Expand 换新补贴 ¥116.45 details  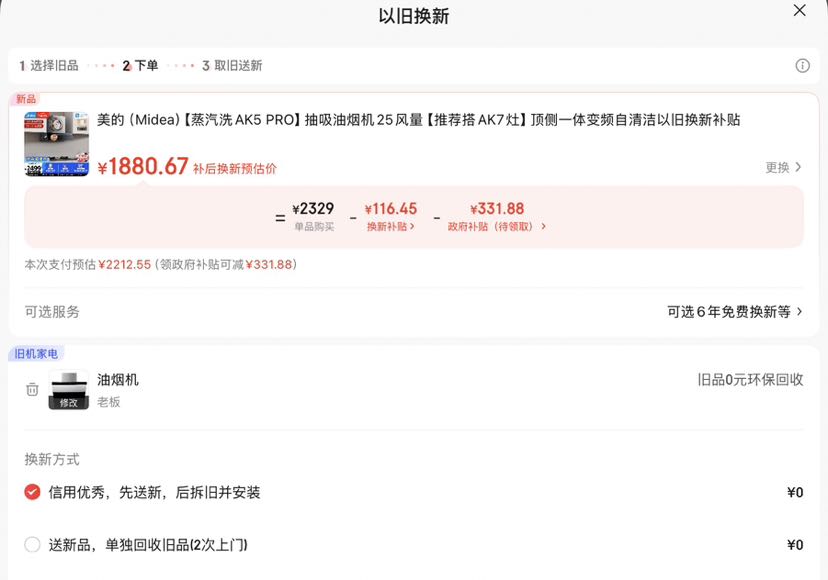tap(390, 227)
